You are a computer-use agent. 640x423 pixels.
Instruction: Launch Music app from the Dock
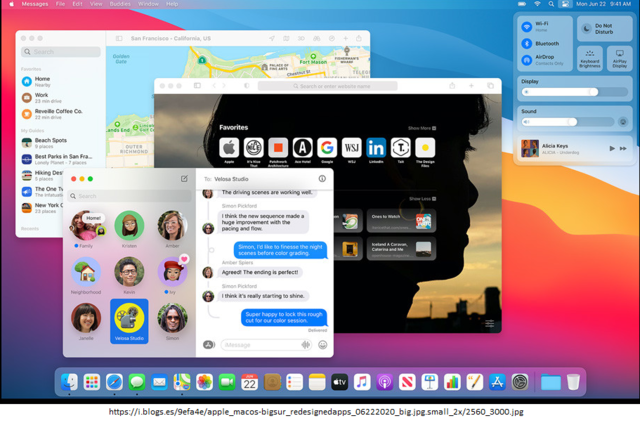pyautogui.click(x=362, y=383)
